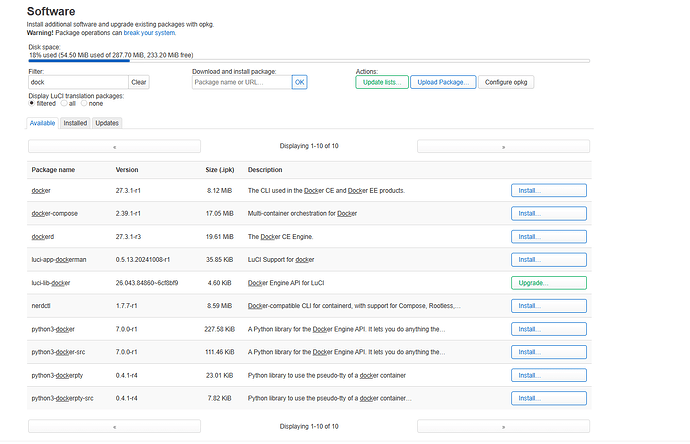
Task: Go to next page using top pagination
Action: click(x=503, y=146)
